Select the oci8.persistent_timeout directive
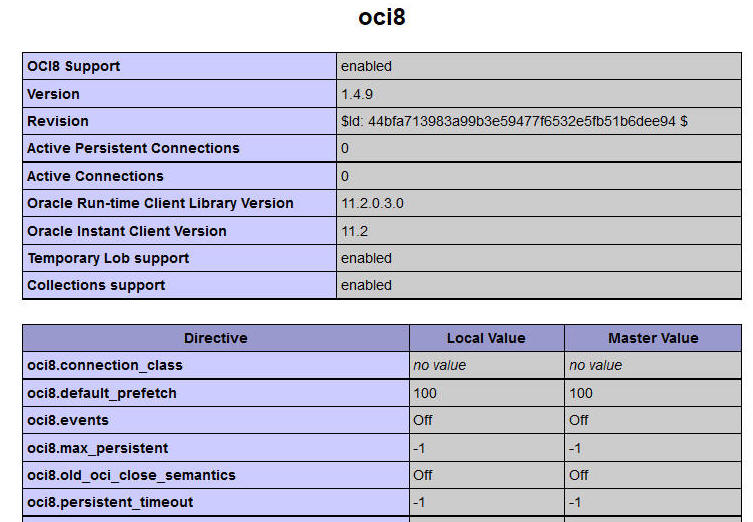The image size is (753, 522). 110,502
